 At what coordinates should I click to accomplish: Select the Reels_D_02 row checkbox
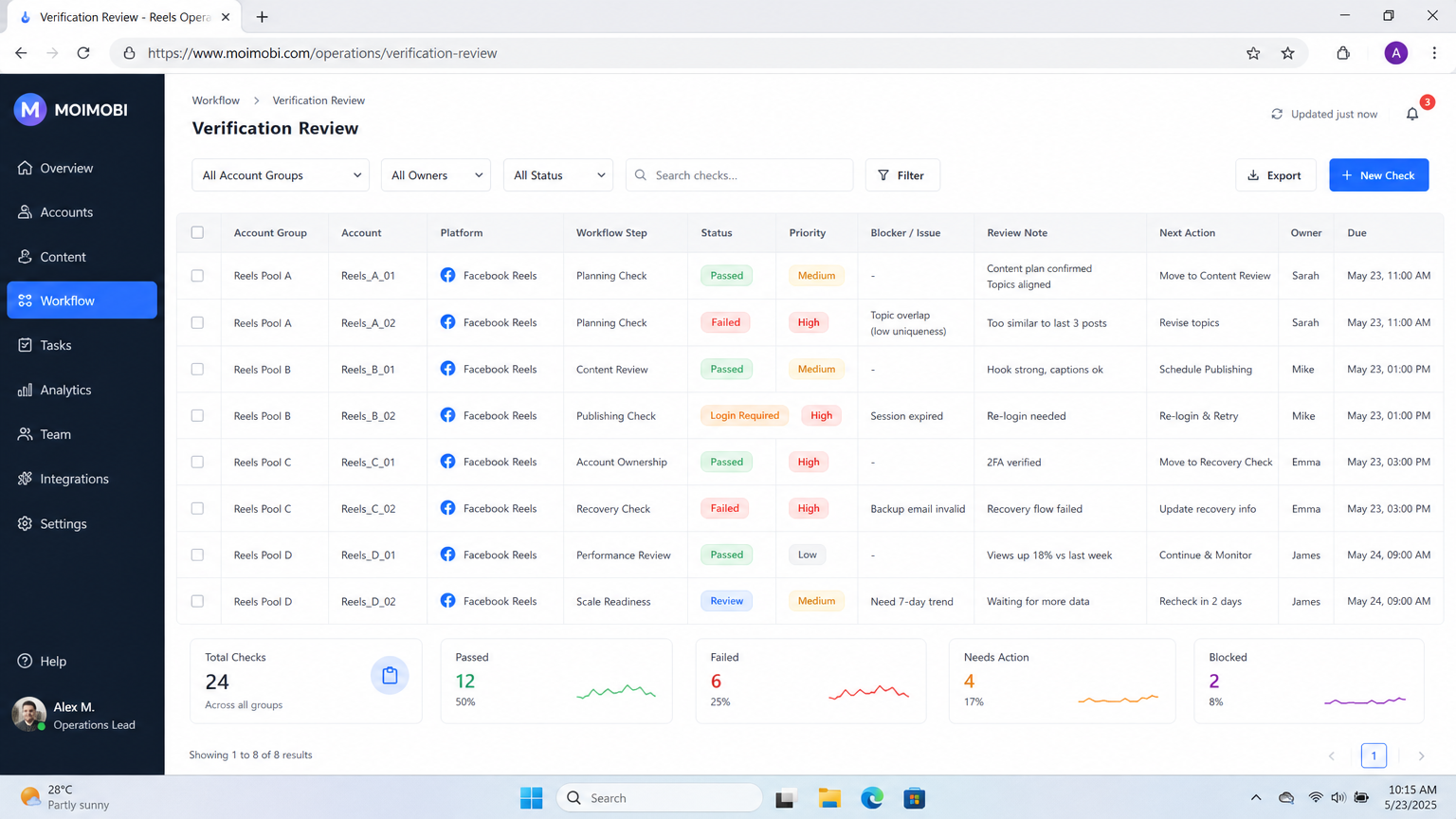[197, 601]
